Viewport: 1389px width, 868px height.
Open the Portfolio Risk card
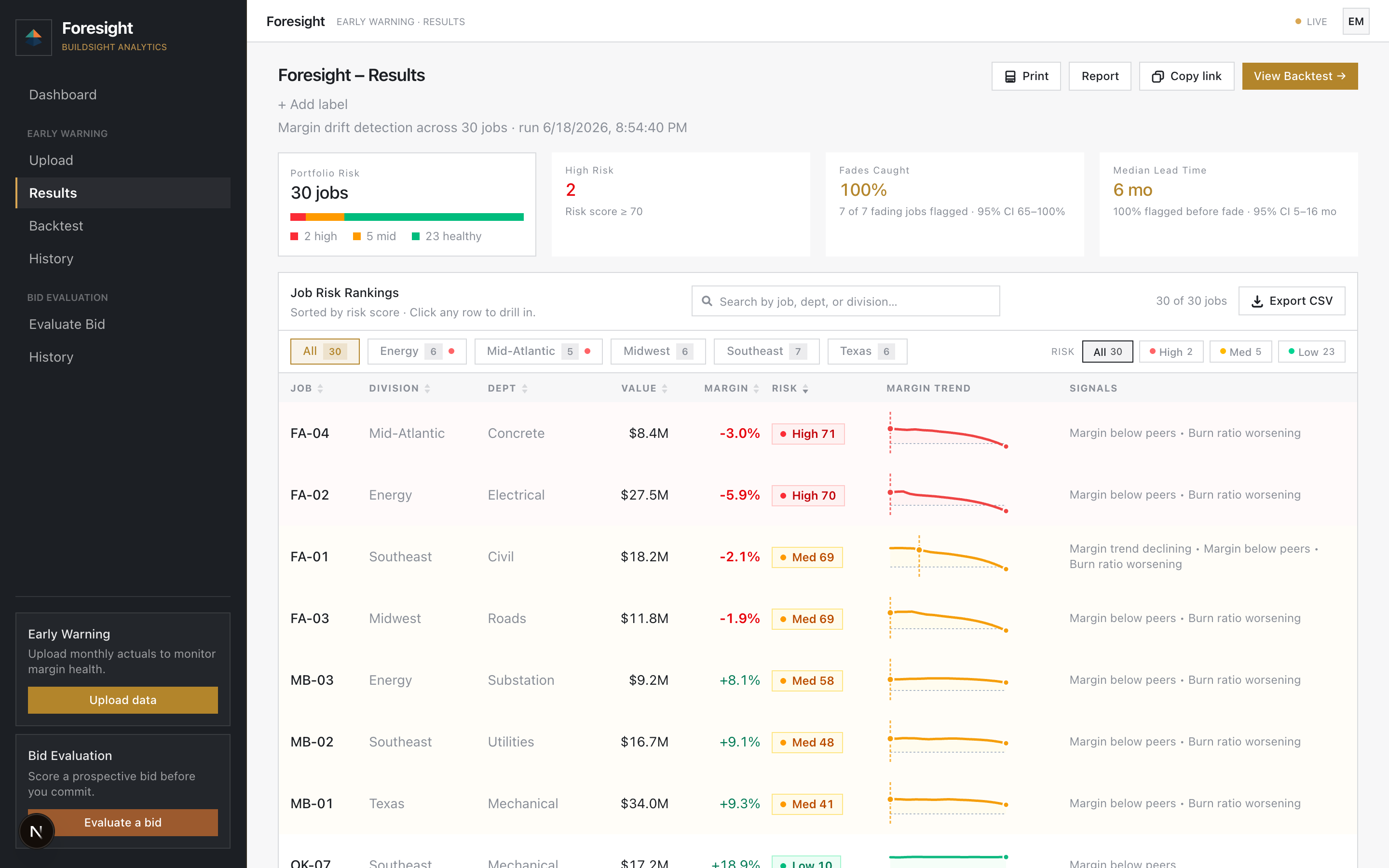(407, 204)
